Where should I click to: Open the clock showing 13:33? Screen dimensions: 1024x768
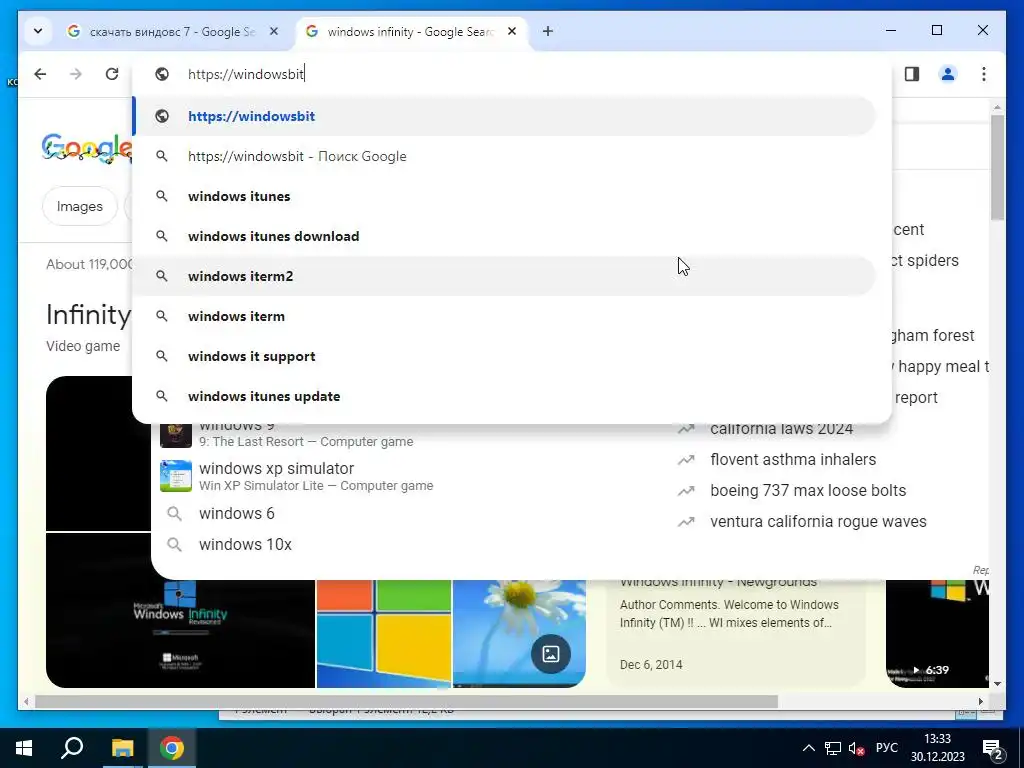[937, 748]
